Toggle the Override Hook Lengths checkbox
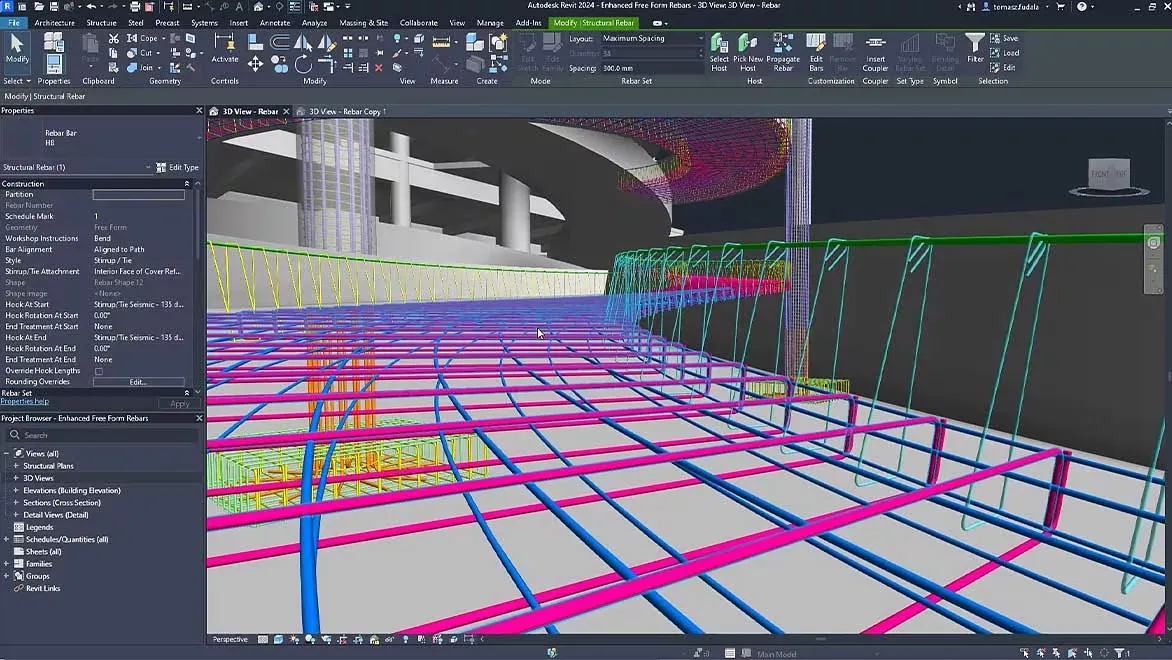 coord(98,371)
